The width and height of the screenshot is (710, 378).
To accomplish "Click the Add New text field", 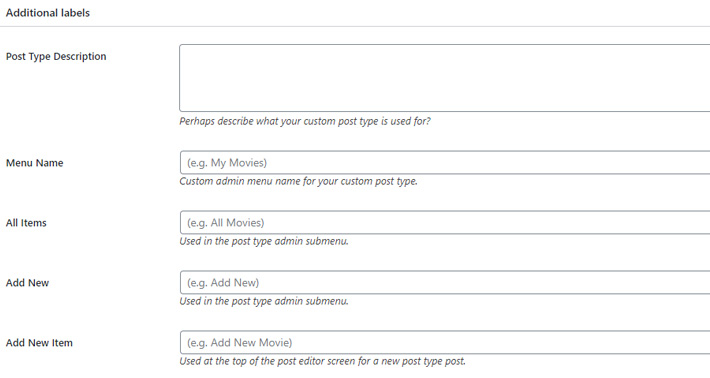I will [445, 282].
